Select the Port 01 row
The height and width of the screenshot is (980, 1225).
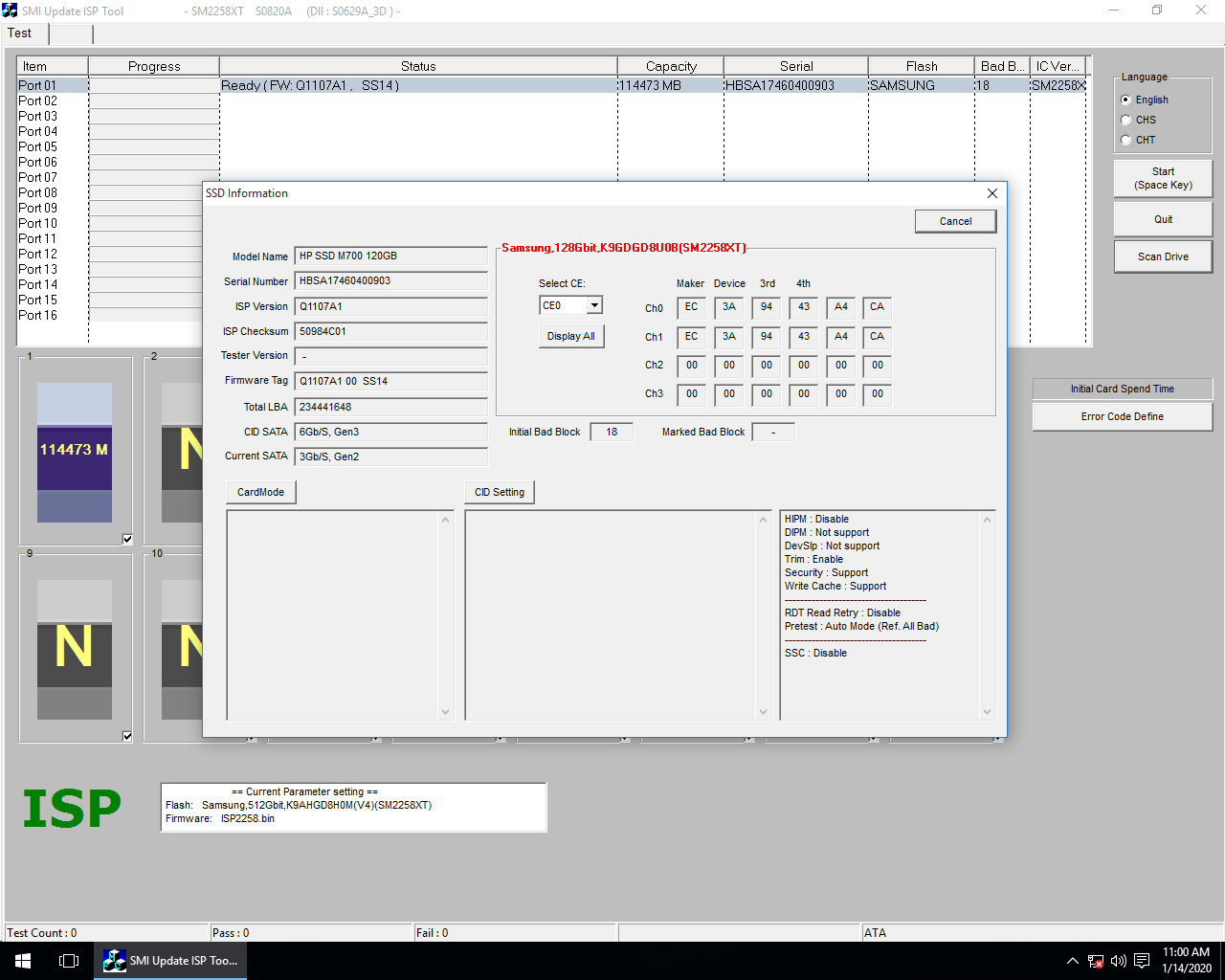552,85
